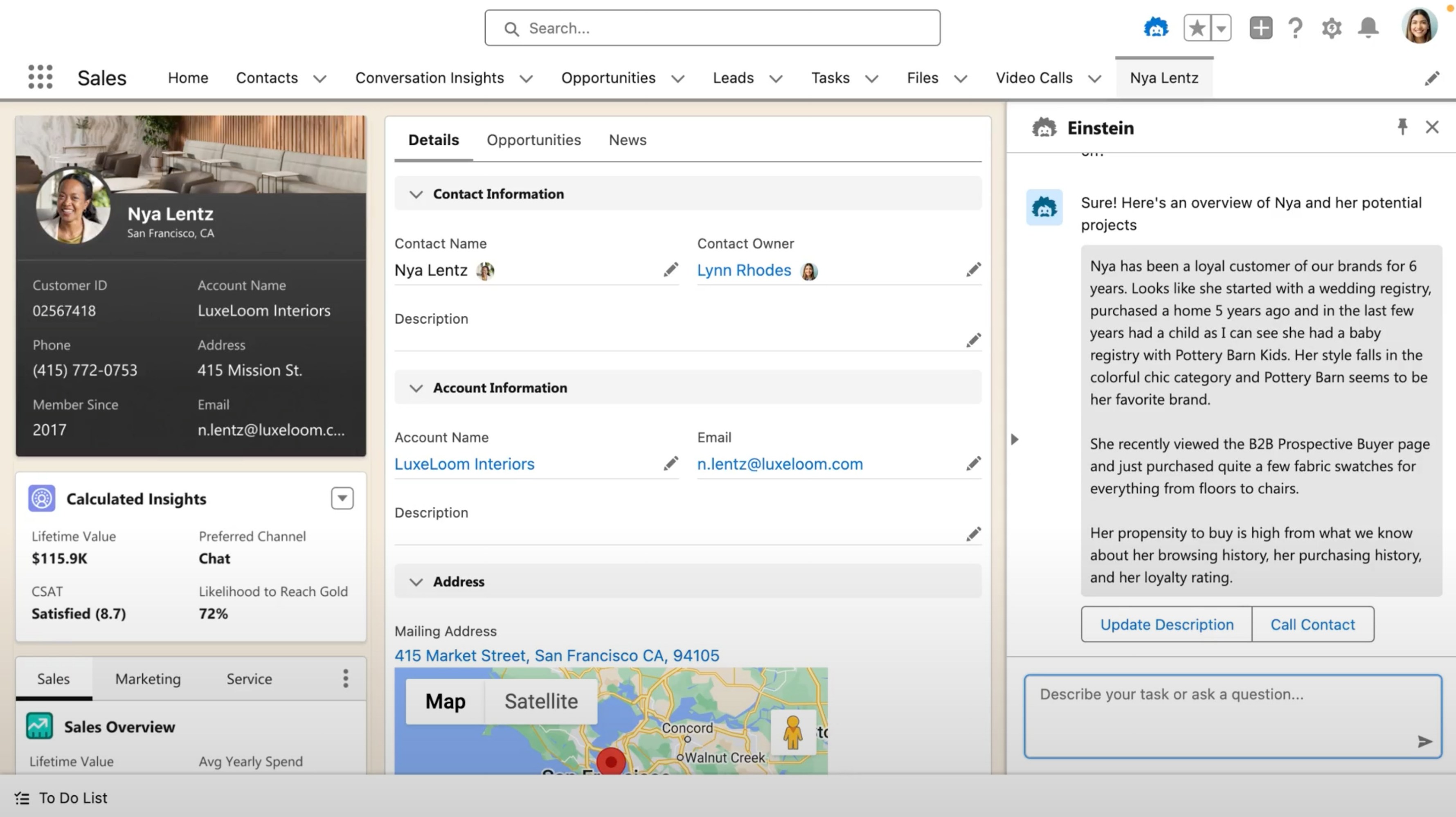Open the LuxeLoom Interiors account link
1456x817 pixels.
pos(464,464)
